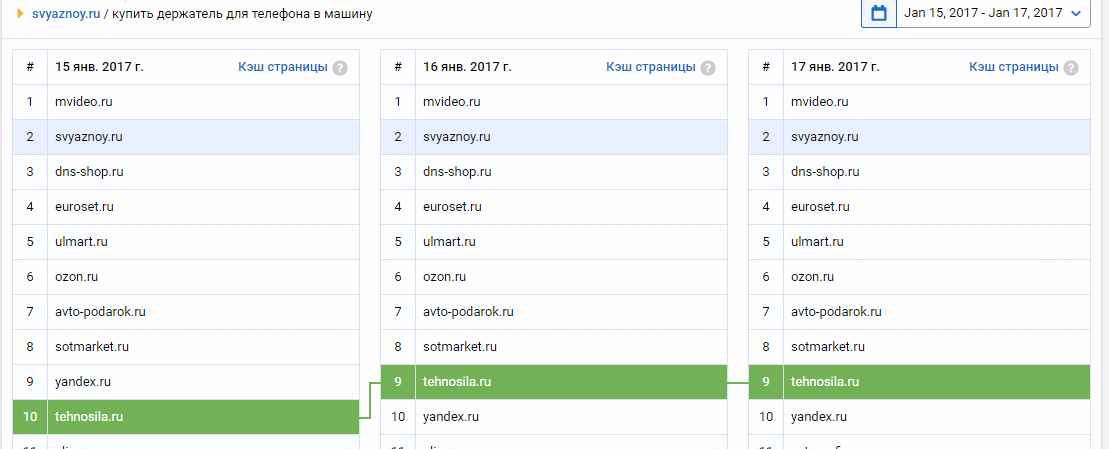This screenshot has height=449, width=1109.
Task: Select sotmarket.ru in the 16 янв. column
Action: 460,347
